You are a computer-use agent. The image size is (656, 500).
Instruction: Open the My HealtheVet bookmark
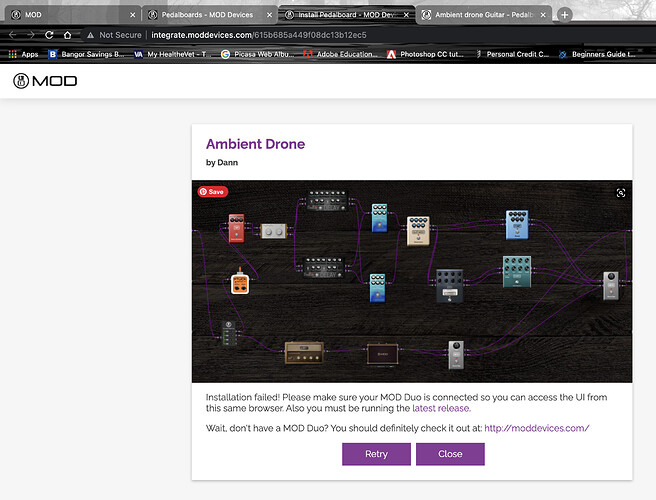click(x=170, y=54)
